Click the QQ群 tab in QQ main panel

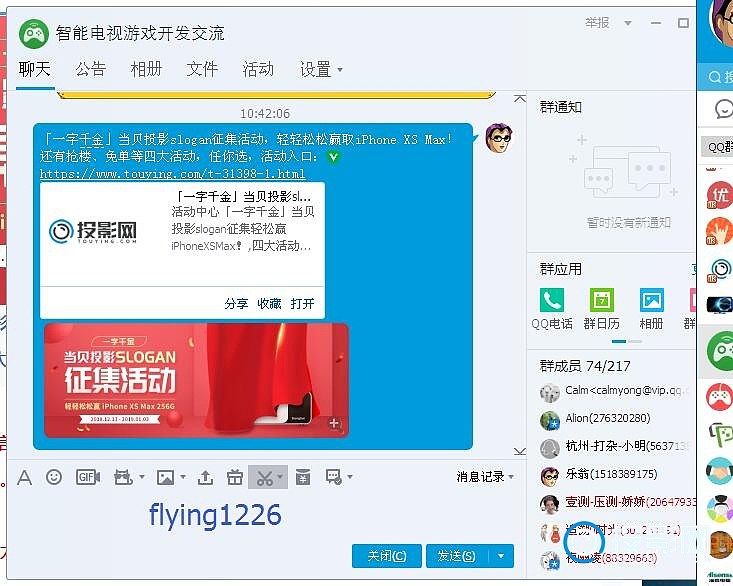(x=719, y=147)
